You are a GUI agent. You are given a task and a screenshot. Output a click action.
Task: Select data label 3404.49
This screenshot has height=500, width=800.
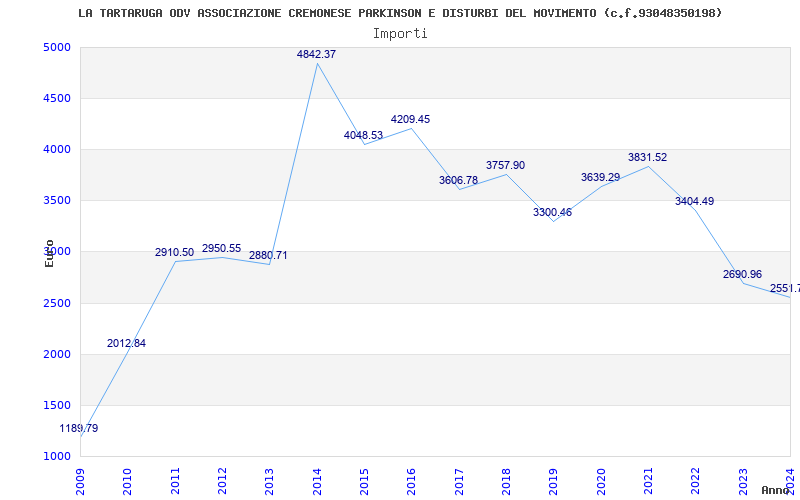694,201
